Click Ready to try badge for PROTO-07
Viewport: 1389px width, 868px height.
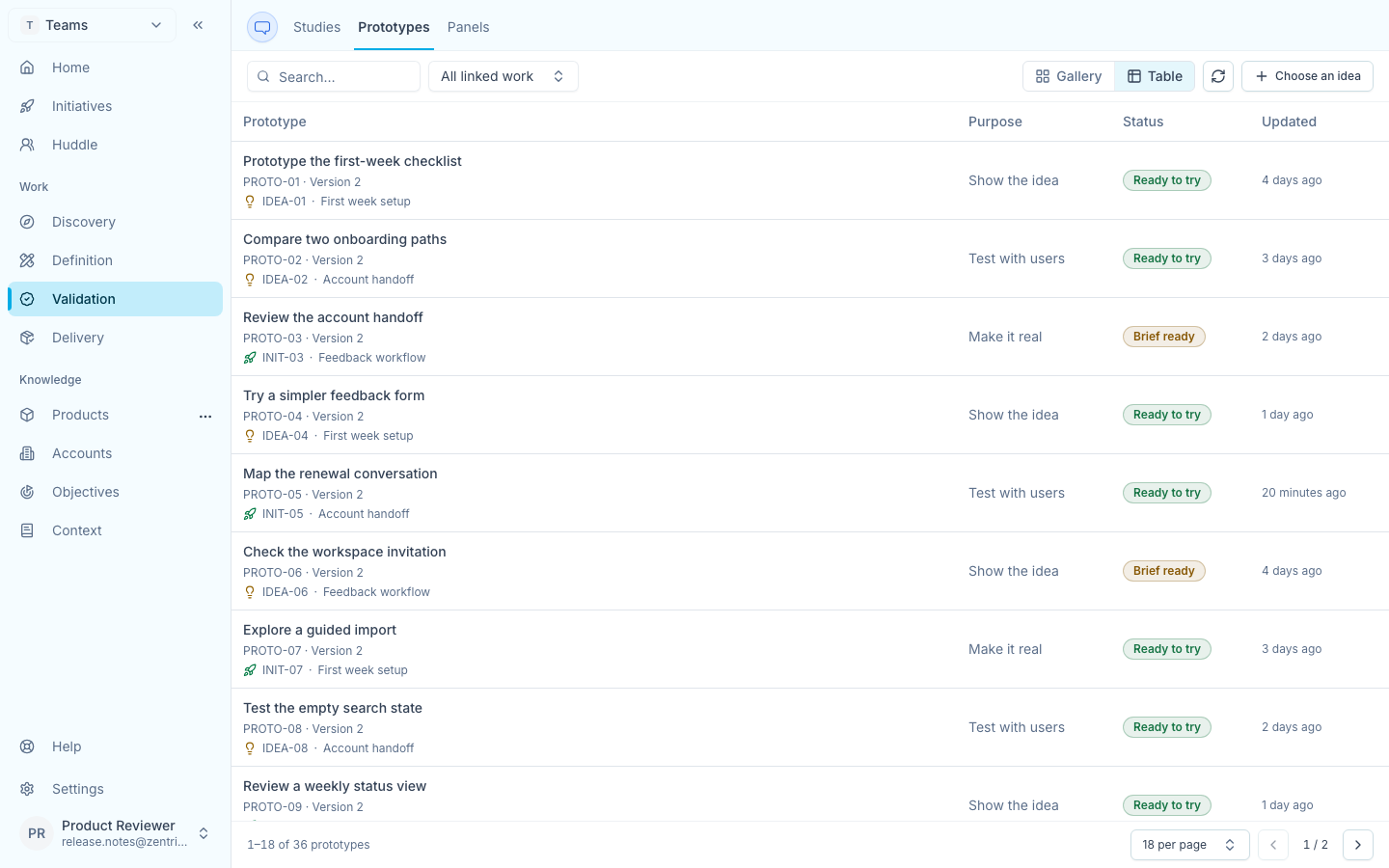[1166, 649]
